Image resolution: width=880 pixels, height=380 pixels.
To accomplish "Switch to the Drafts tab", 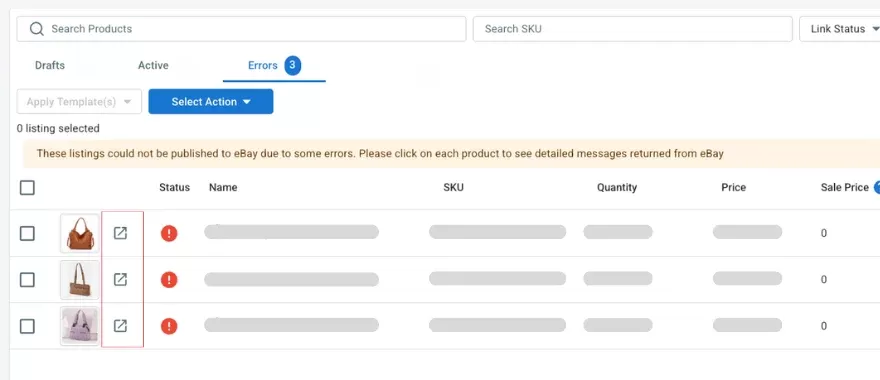I will click(50, 65).
